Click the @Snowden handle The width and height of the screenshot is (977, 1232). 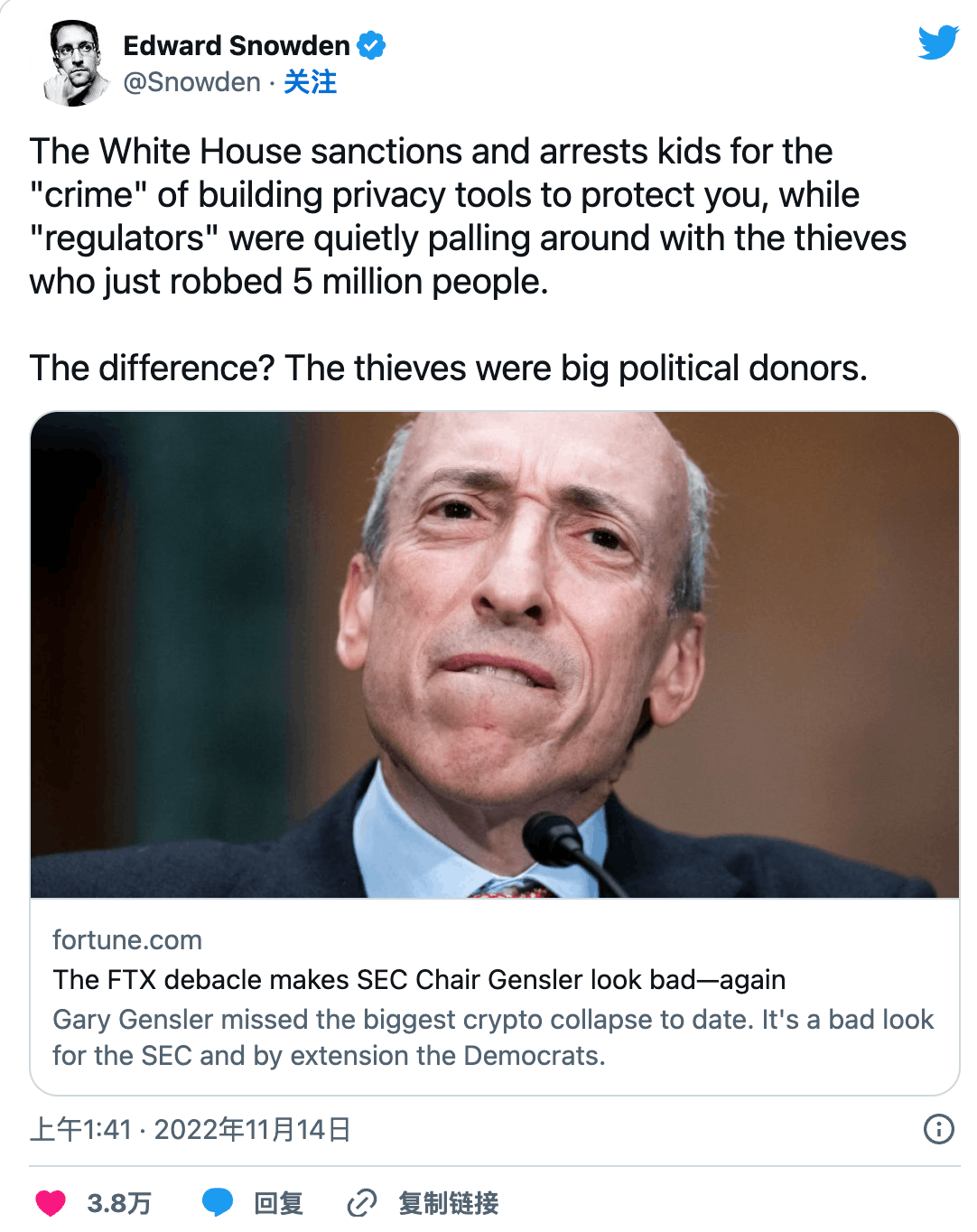pos(191,82)
